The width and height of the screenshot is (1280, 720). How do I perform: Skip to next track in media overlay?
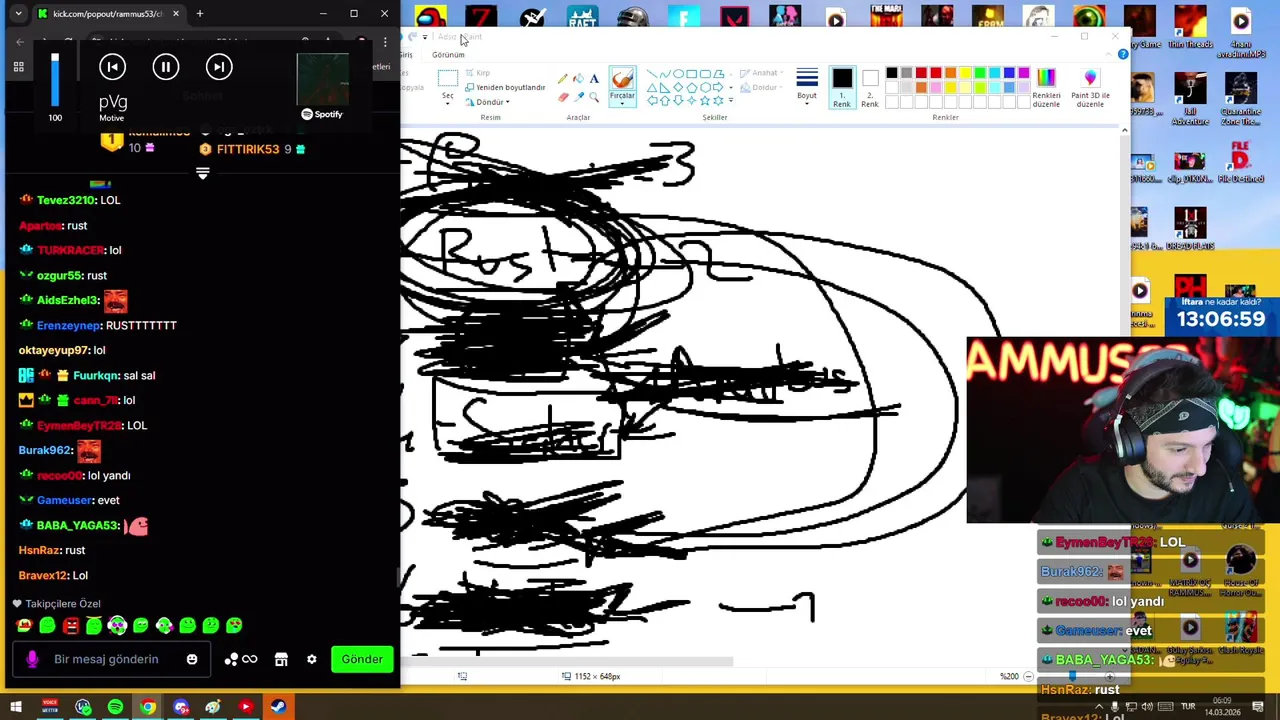219,67
